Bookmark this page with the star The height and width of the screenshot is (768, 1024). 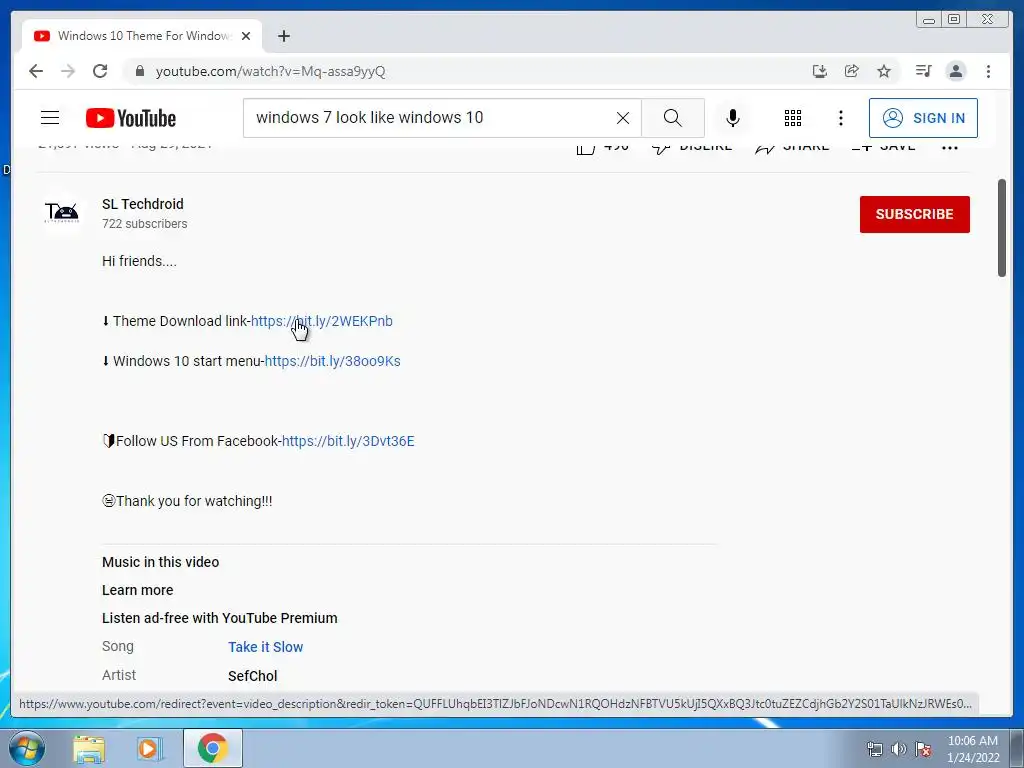[884, 71]
